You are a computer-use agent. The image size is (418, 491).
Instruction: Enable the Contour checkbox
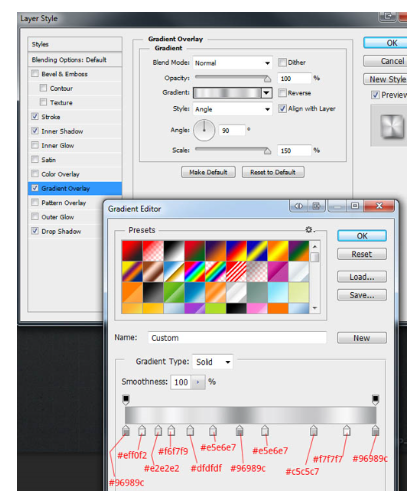pyautogui.click(x=43, y=88)
